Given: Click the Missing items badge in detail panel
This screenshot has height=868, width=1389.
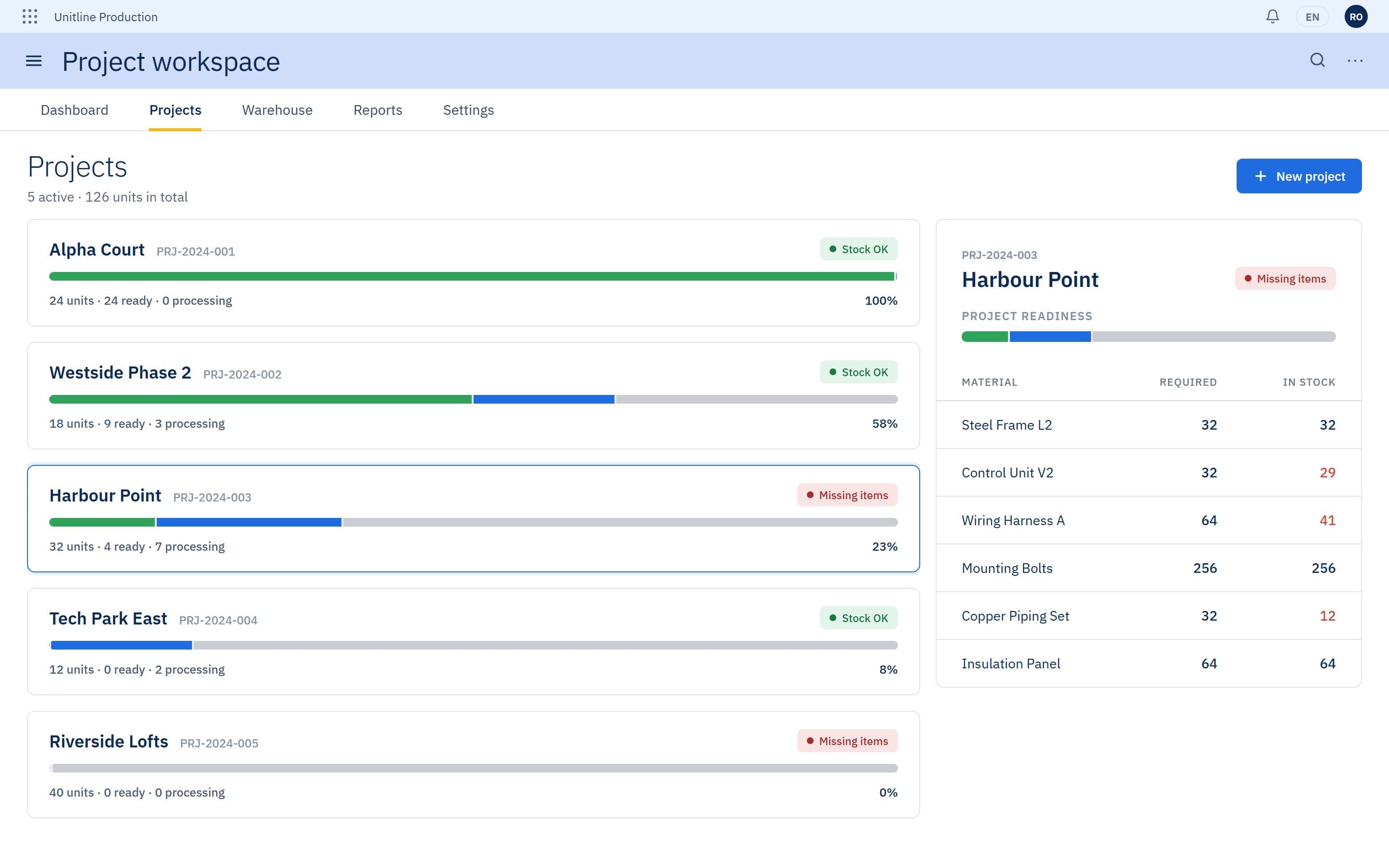Looking at the screenshot, I should point(1285,278).
